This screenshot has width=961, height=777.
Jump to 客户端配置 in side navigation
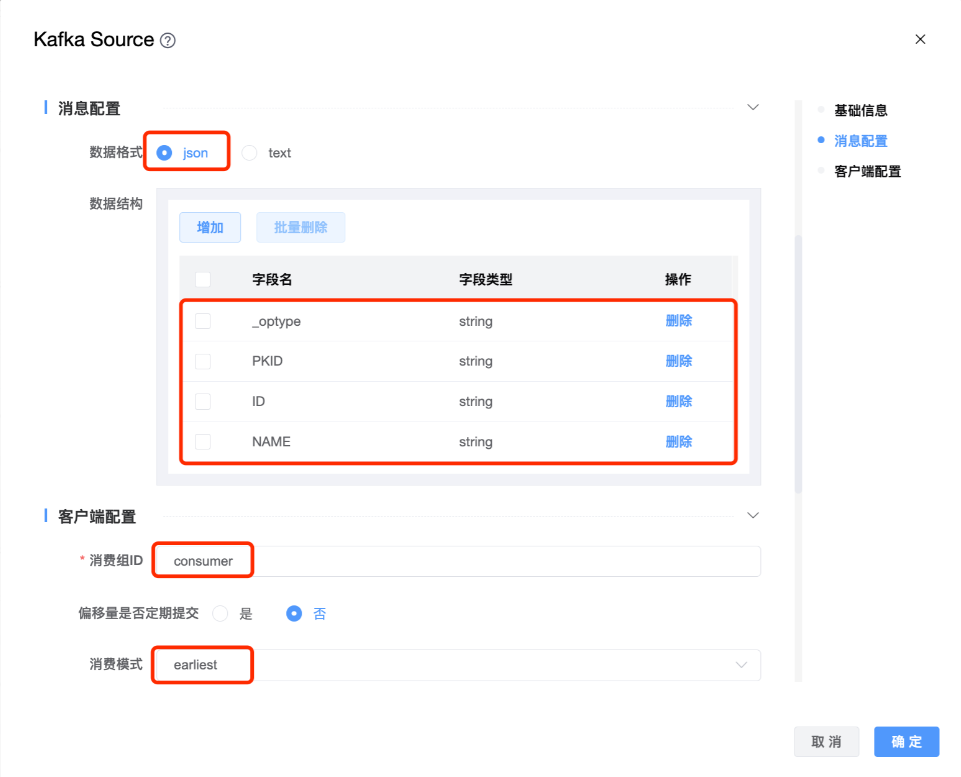pyautogui.click(x=867, y=171)
